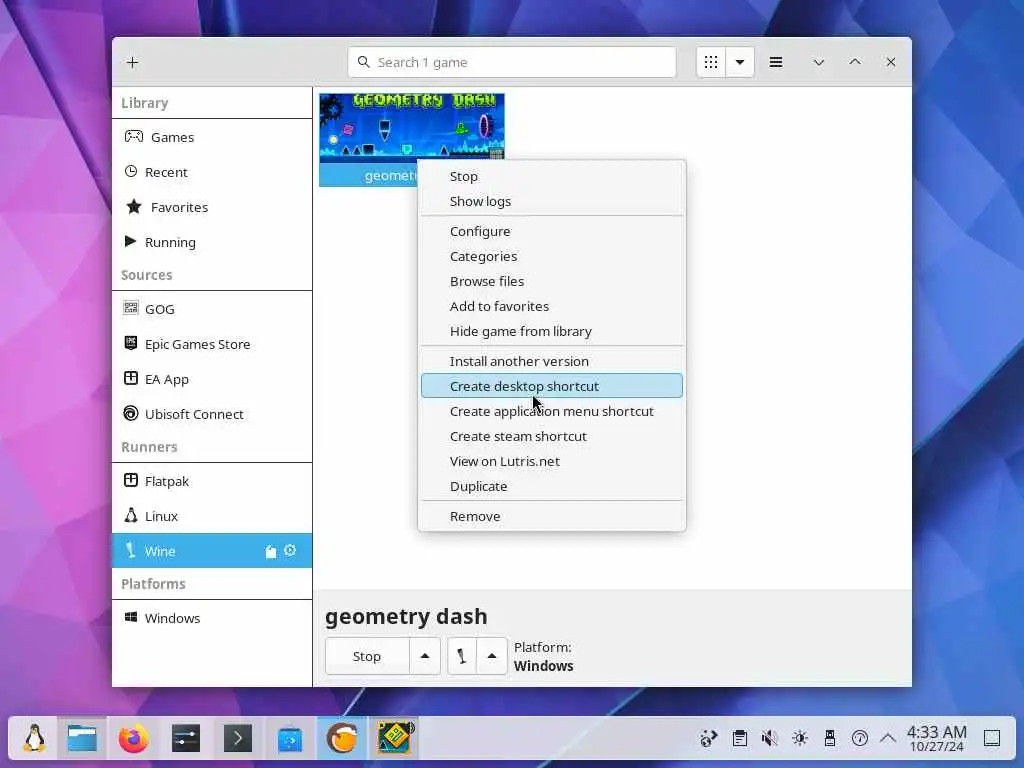Open the application launcher penguin icon
Image resolution: width=1024 pixels, height=768 pixels.
(x=34, y=738)
